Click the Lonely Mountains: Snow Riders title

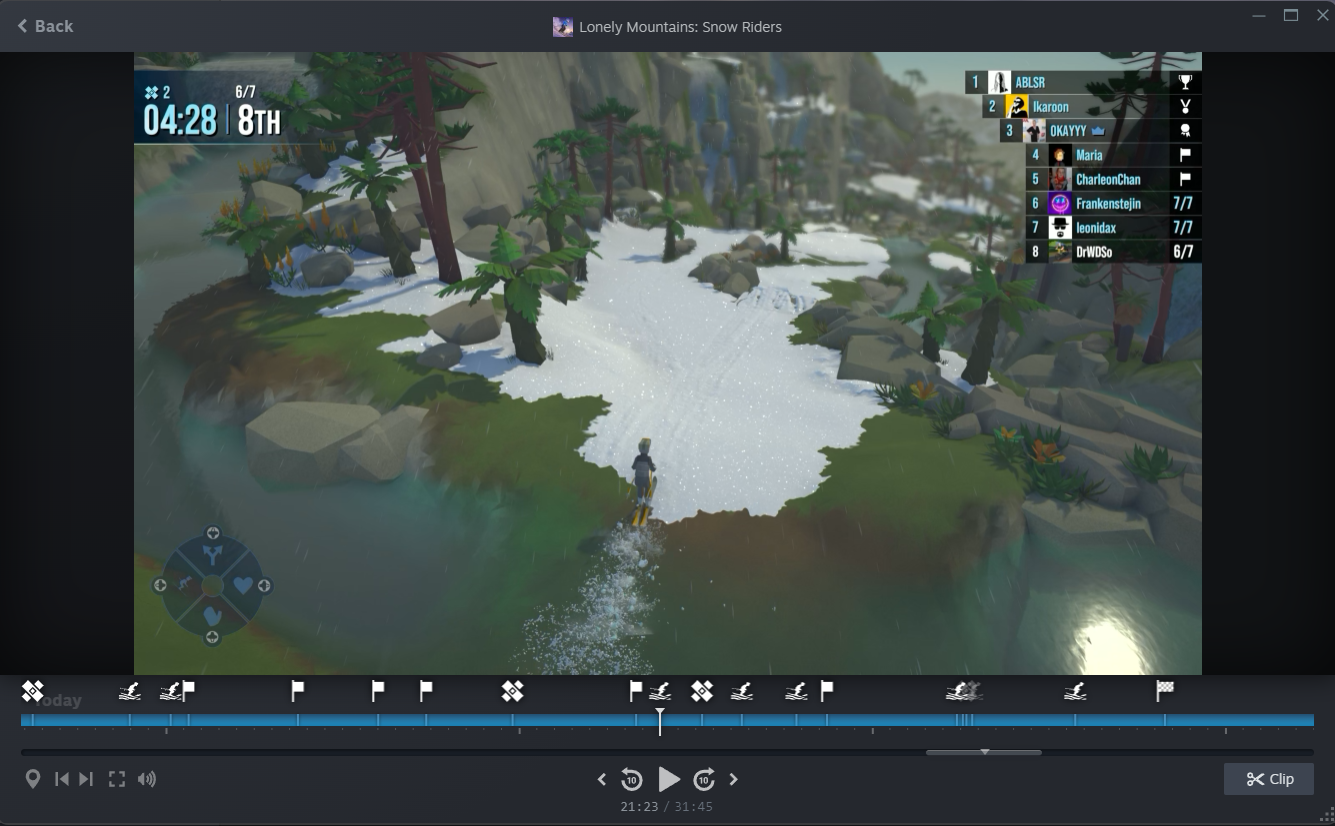[680, 27]
